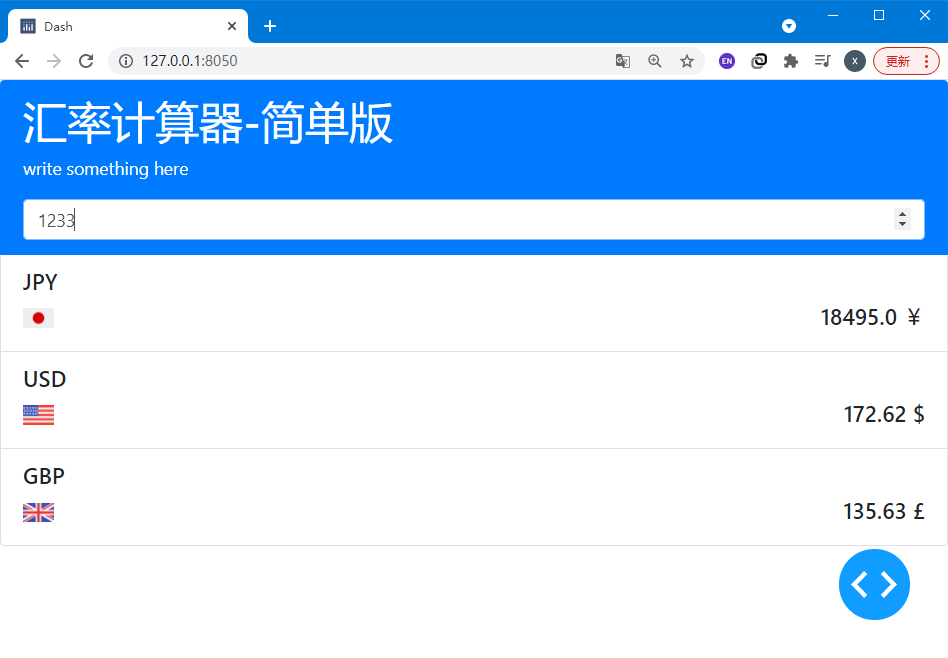Open the translate page icon
Viewport: 948px width, 658px height.
(623, 60)
